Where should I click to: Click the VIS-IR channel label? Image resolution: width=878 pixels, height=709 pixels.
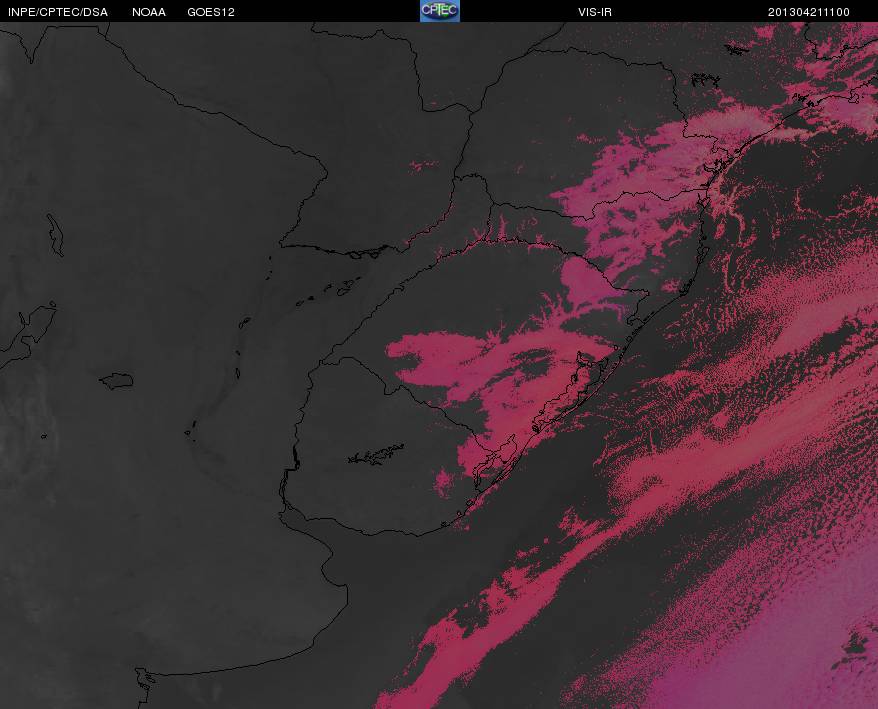[595, 12]
